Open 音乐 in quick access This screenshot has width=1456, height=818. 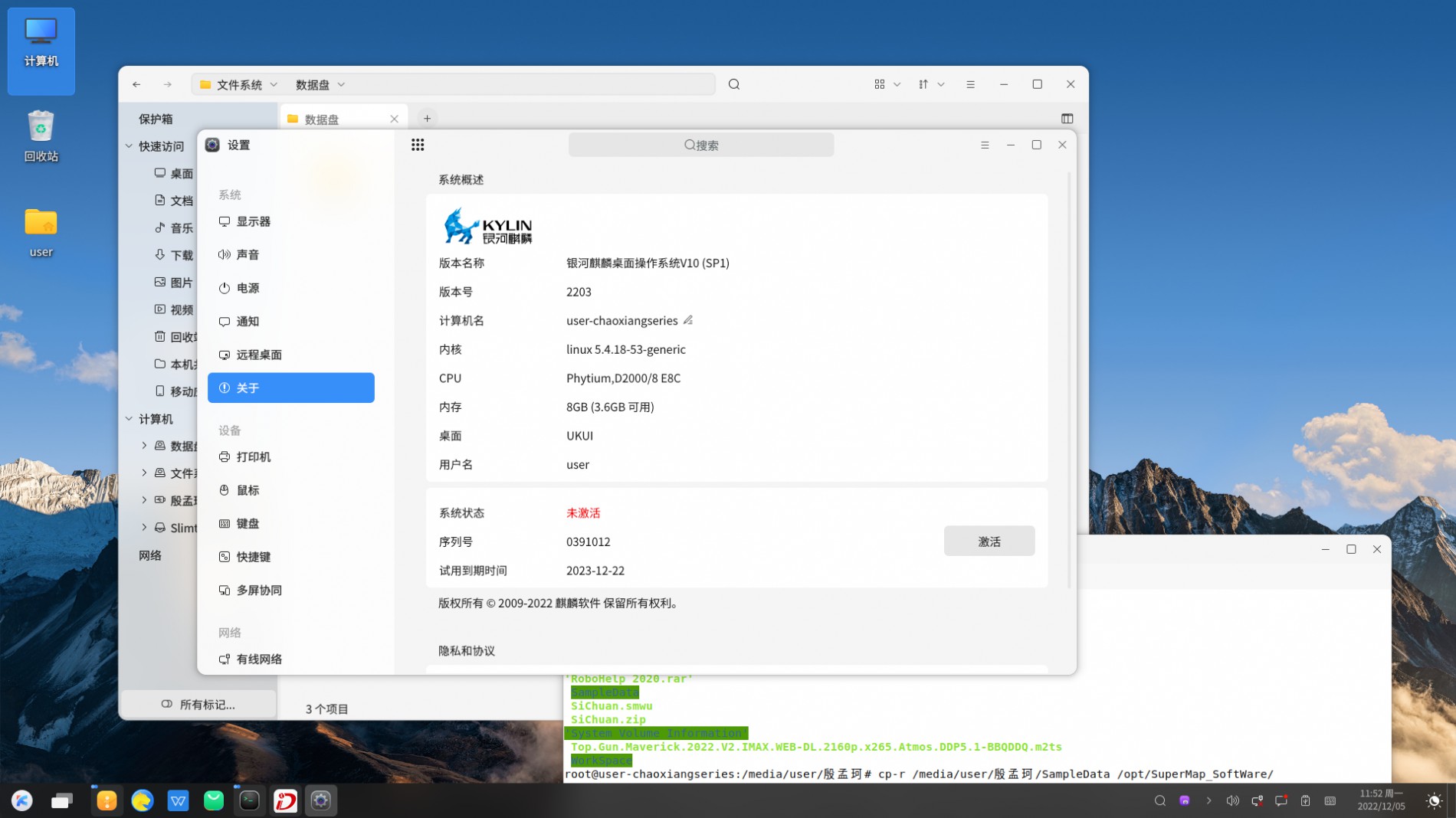pyautogui.click(x=174, y=227)
